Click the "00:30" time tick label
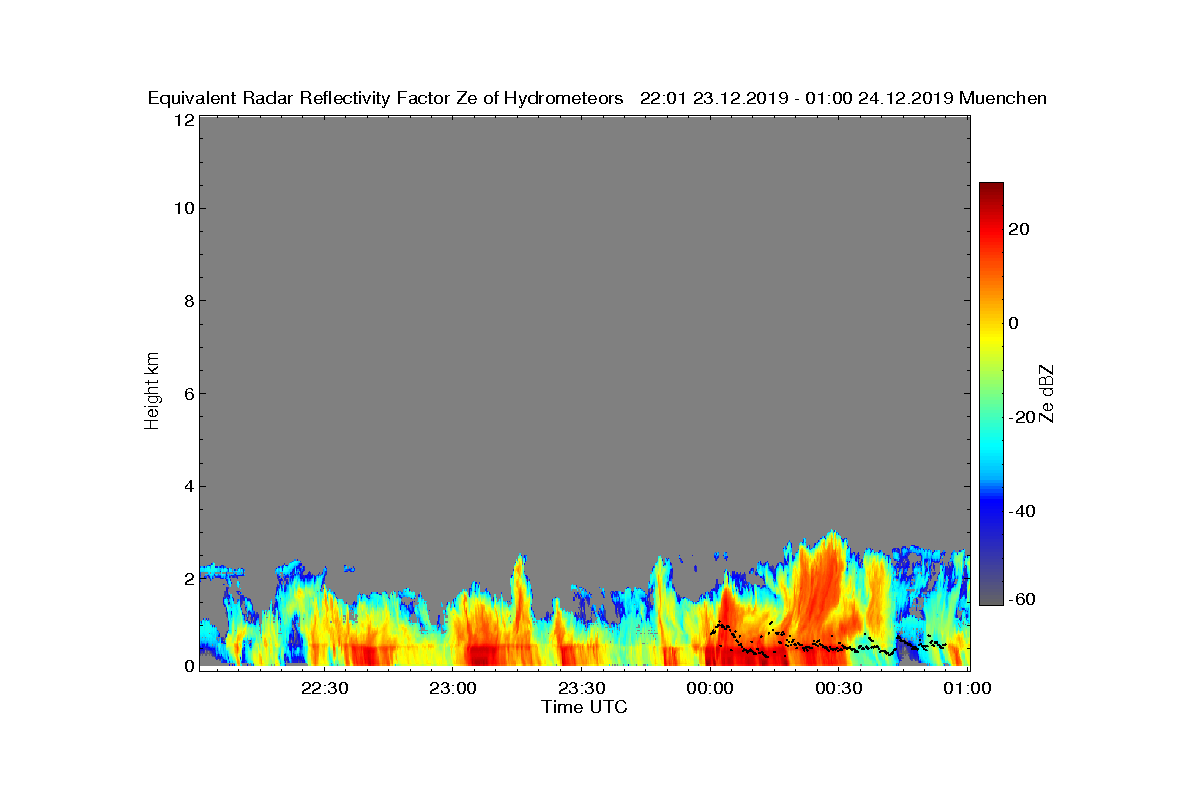This screenshot has height=800, width=1200. (x=838, y=687)
